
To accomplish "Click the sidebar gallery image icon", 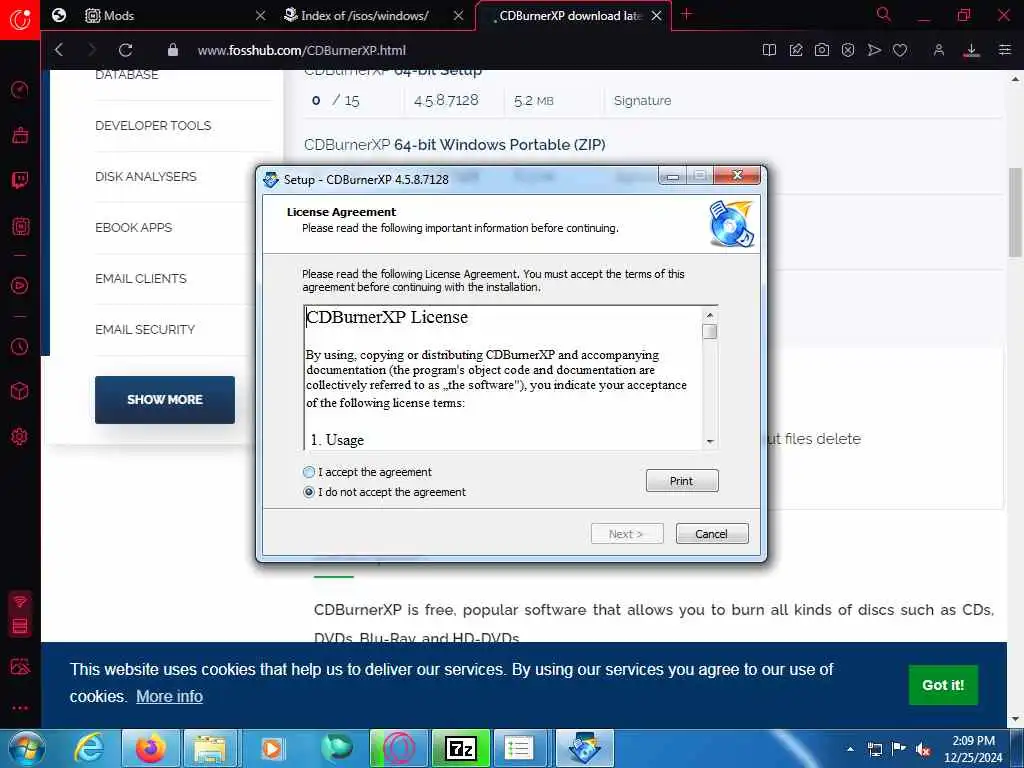I will pyautogui.click(x=20, y=666).
